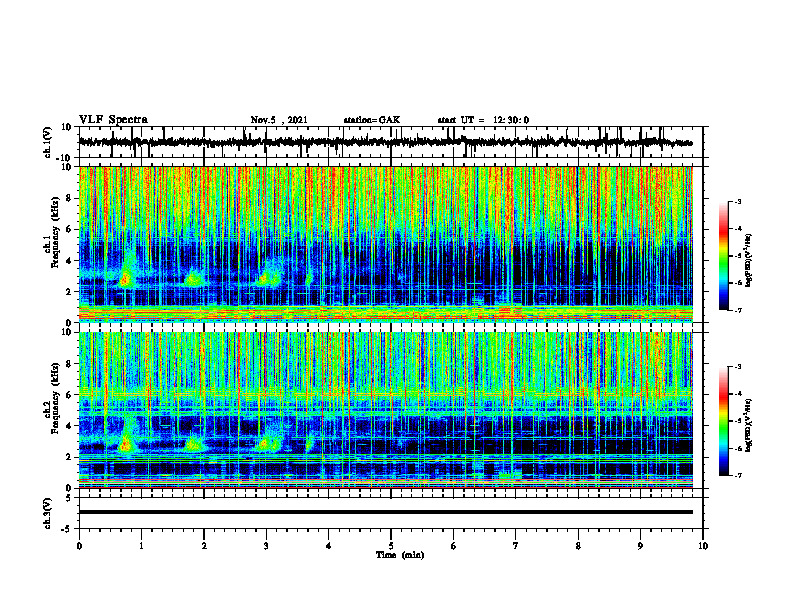Click the "7" tick label on Time axis
Viewport: 792px width, 612px height.
(x=516, y=546)
